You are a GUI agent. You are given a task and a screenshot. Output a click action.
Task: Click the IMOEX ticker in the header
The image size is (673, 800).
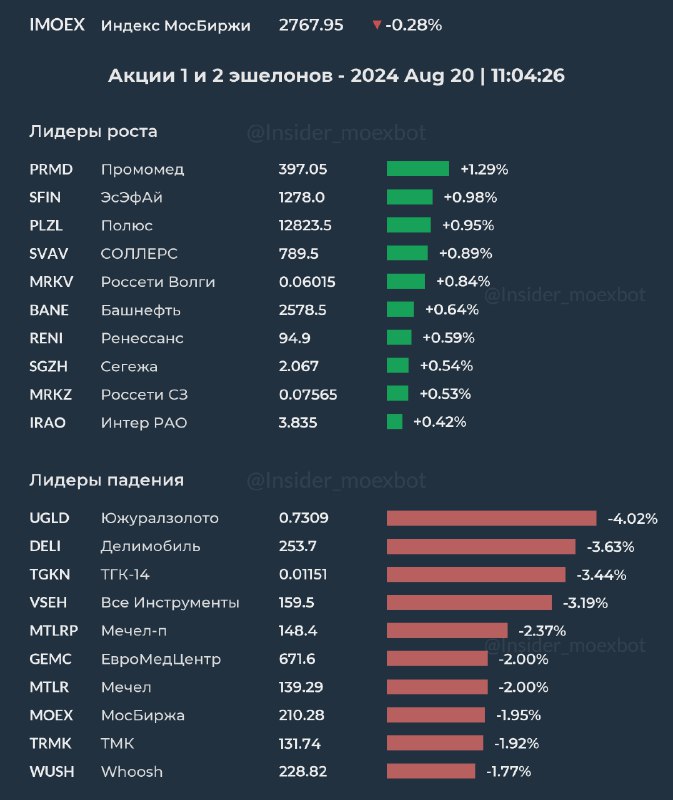(57, 24)
